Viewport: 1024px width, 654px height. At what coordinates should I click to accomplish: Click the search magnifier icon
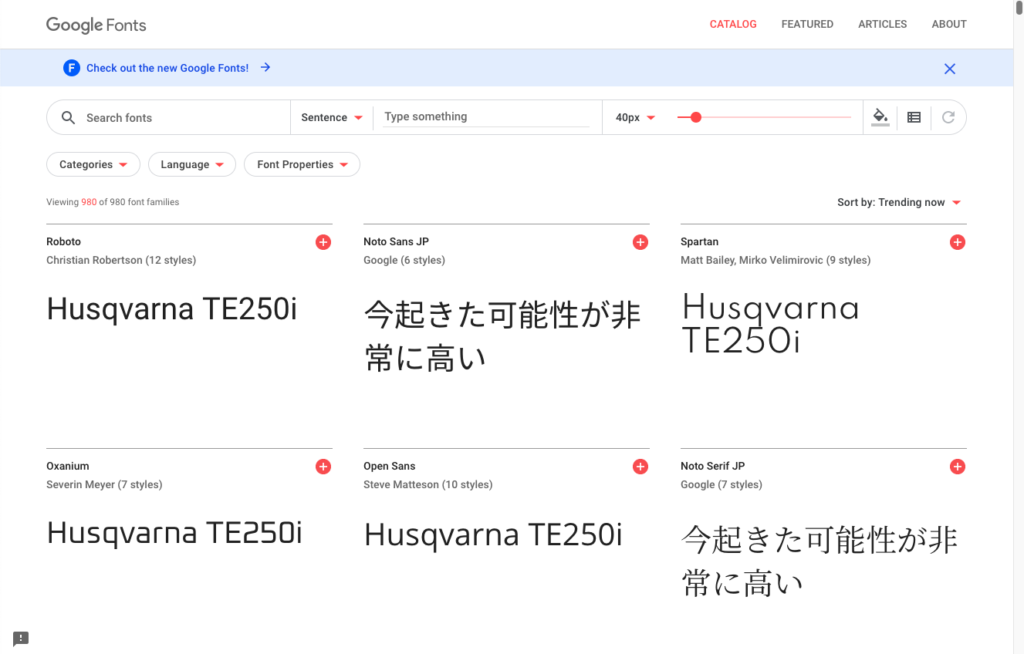(68, 118)
